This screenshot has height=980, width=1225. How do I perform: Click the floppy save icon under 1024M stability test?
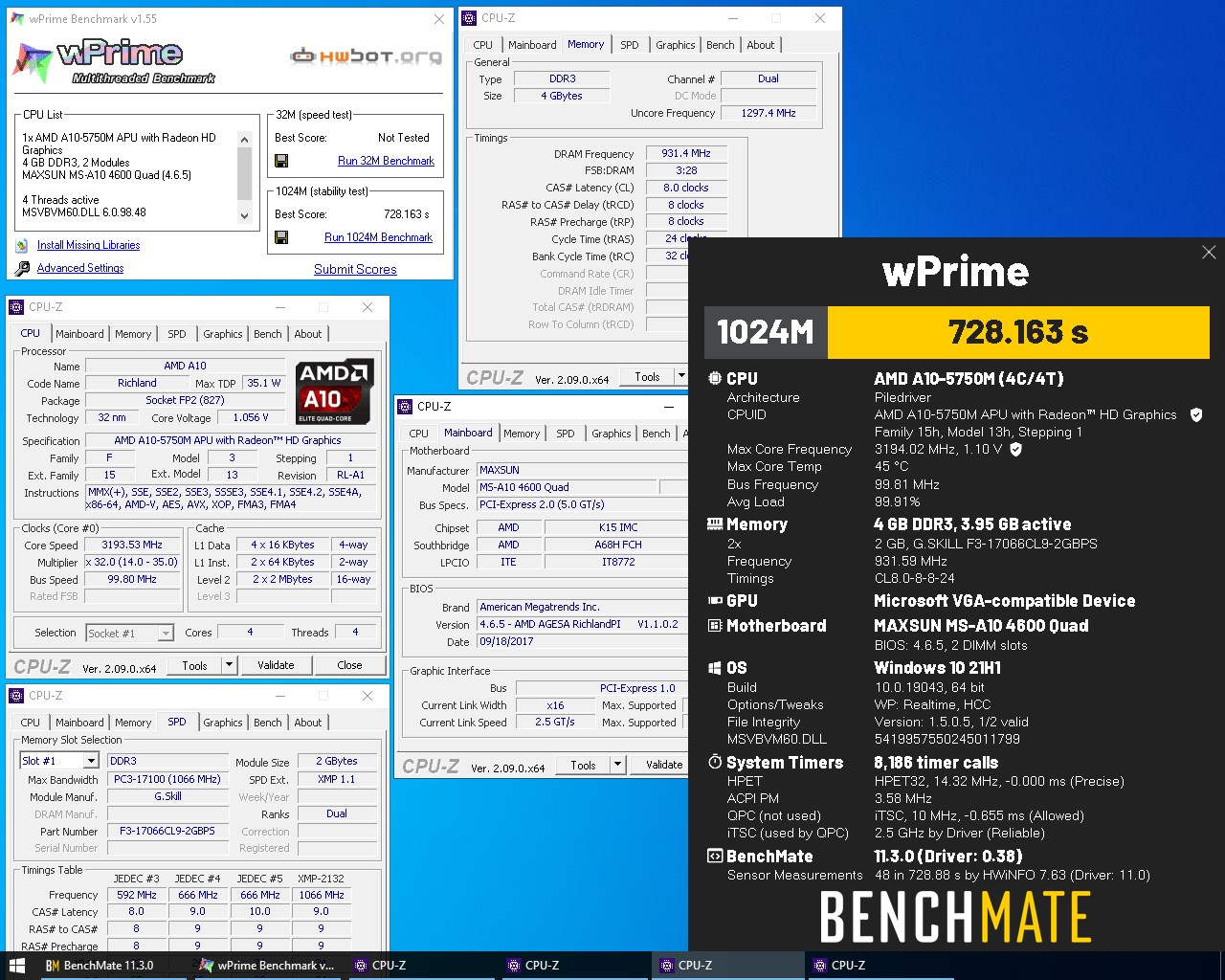pos(281,237)
